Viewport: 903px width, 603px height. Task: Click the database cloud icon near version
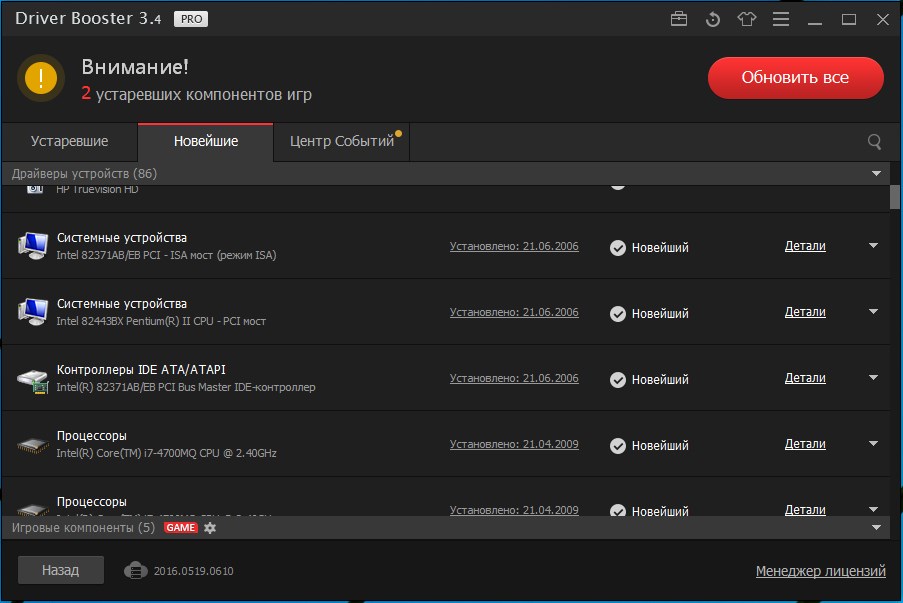[x=135, y=571]
